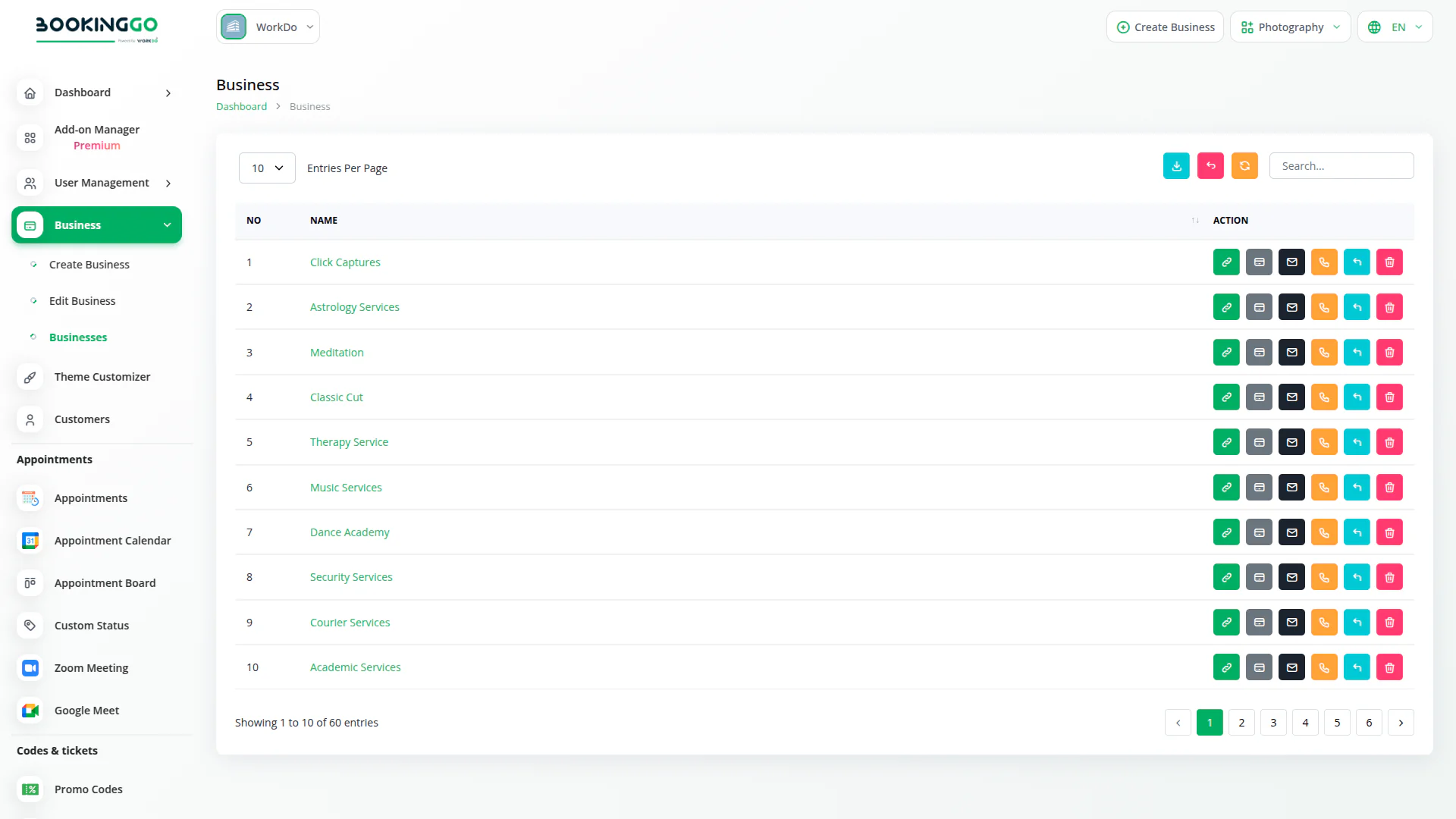Click the orange refresh icon button
This screenshot has height=819, width=1456.
[x=1244, y=166]
